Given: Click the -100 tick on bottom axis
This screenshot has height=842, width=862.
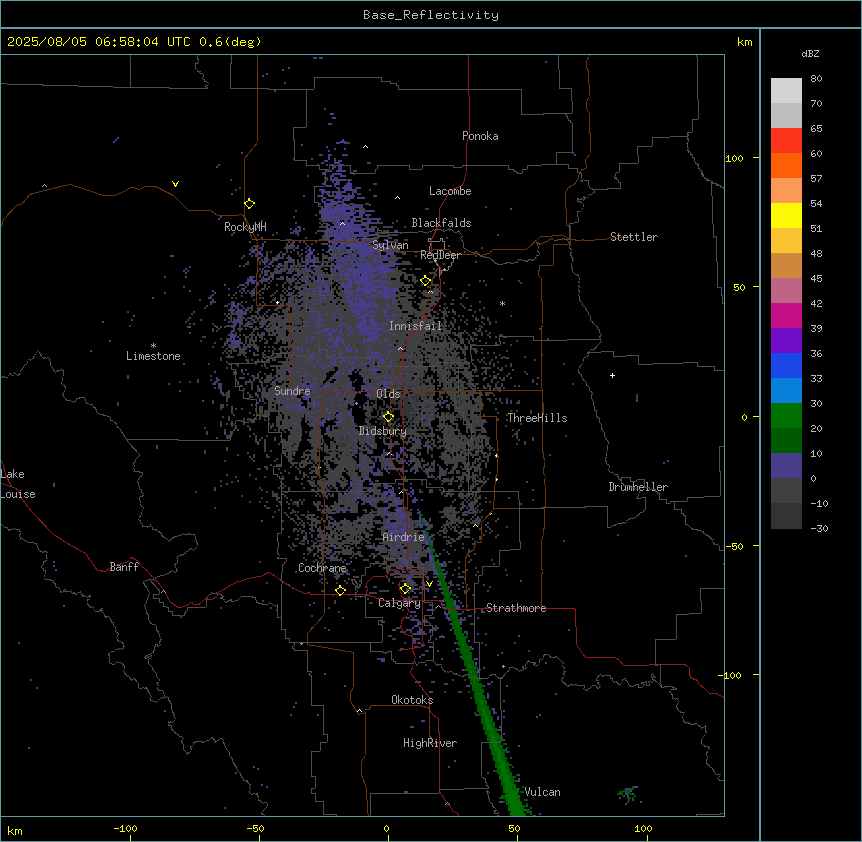Looking at the screenshot, I should pos(125,828).
